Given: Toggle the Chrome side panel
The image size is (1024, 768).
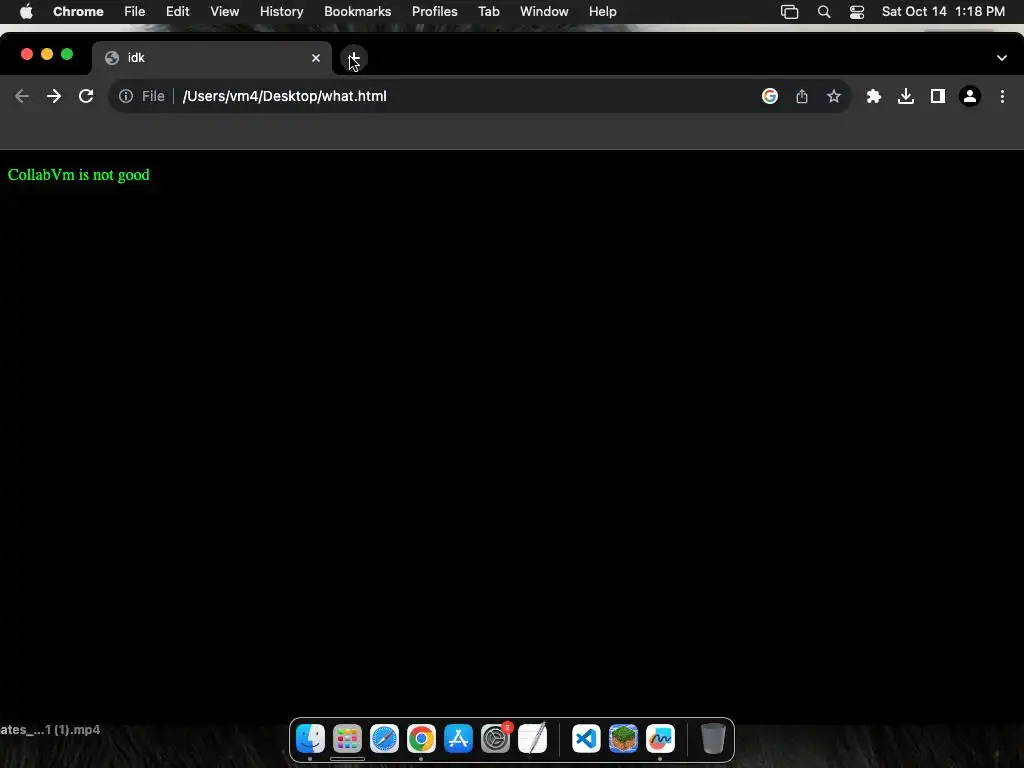Looking at the screenshot, I should point(938,96).
